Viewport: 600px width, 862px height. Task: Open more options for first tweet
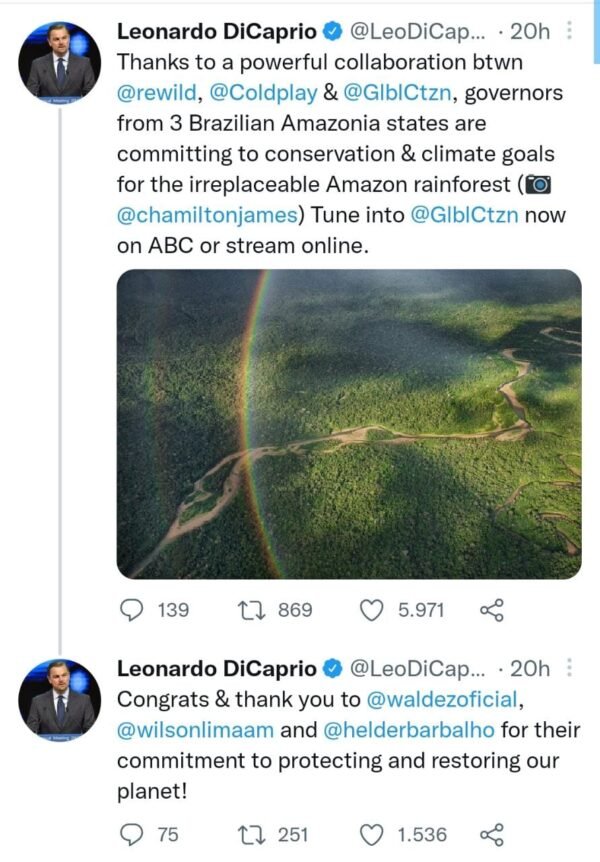[x=569, y=31]
